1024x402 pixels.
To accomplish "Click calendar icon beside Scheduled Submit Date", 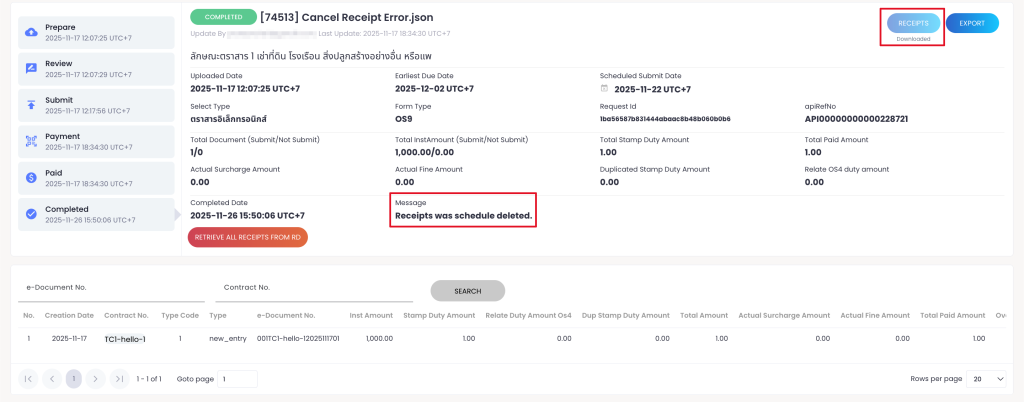I will (604, 89).
